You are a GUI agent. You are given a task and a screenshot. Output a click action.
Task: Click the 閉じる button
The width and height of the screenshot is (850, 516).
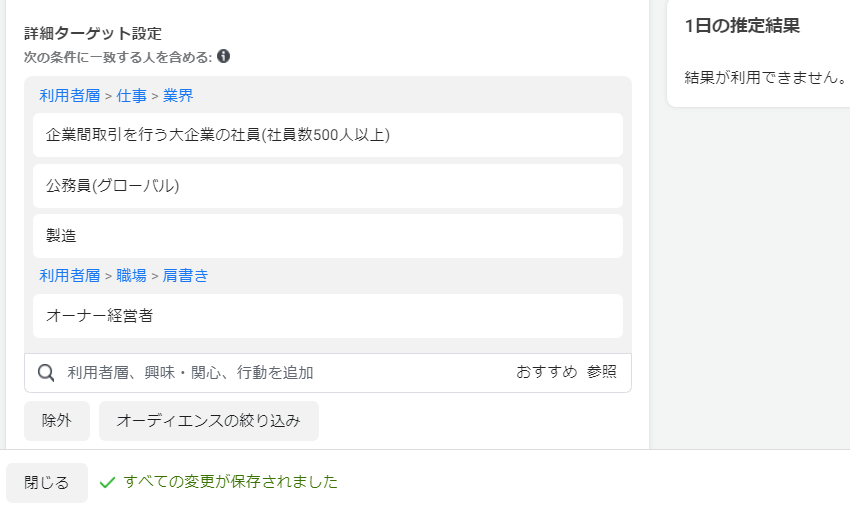coord(47,483)
